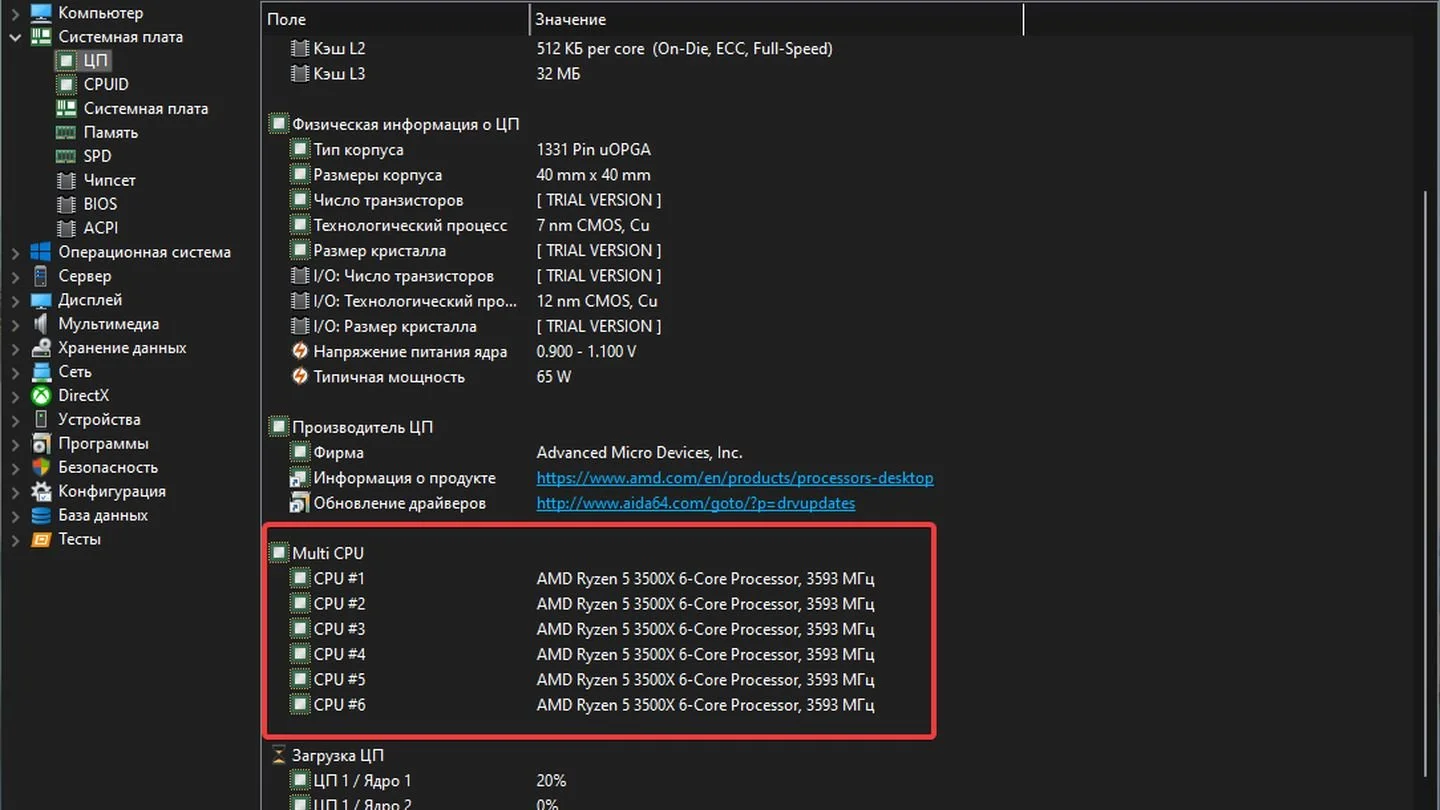
Task: Expand the Компьютер branch arrow
Action: pos(15,13)
